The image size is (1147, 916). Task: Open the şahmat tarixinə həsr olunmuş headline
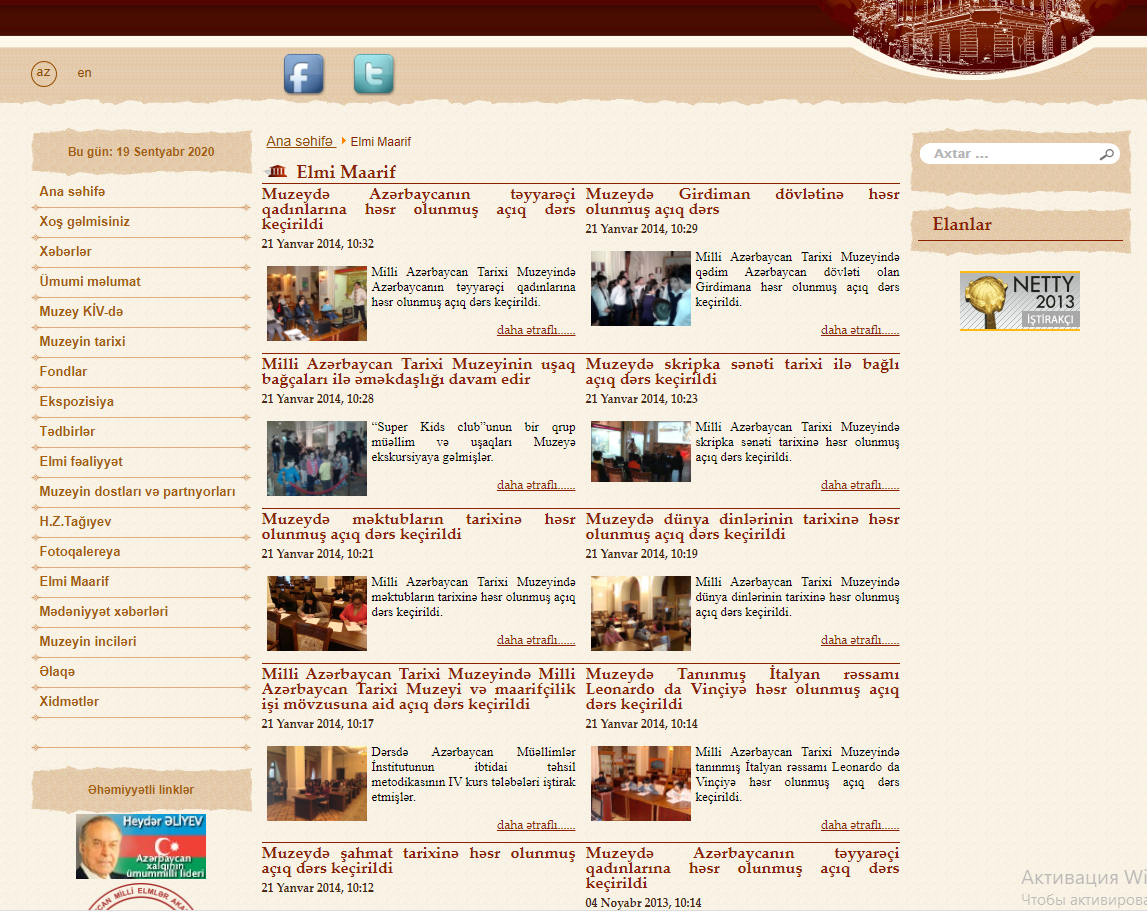pyautogui.click(x=418, y=861)
